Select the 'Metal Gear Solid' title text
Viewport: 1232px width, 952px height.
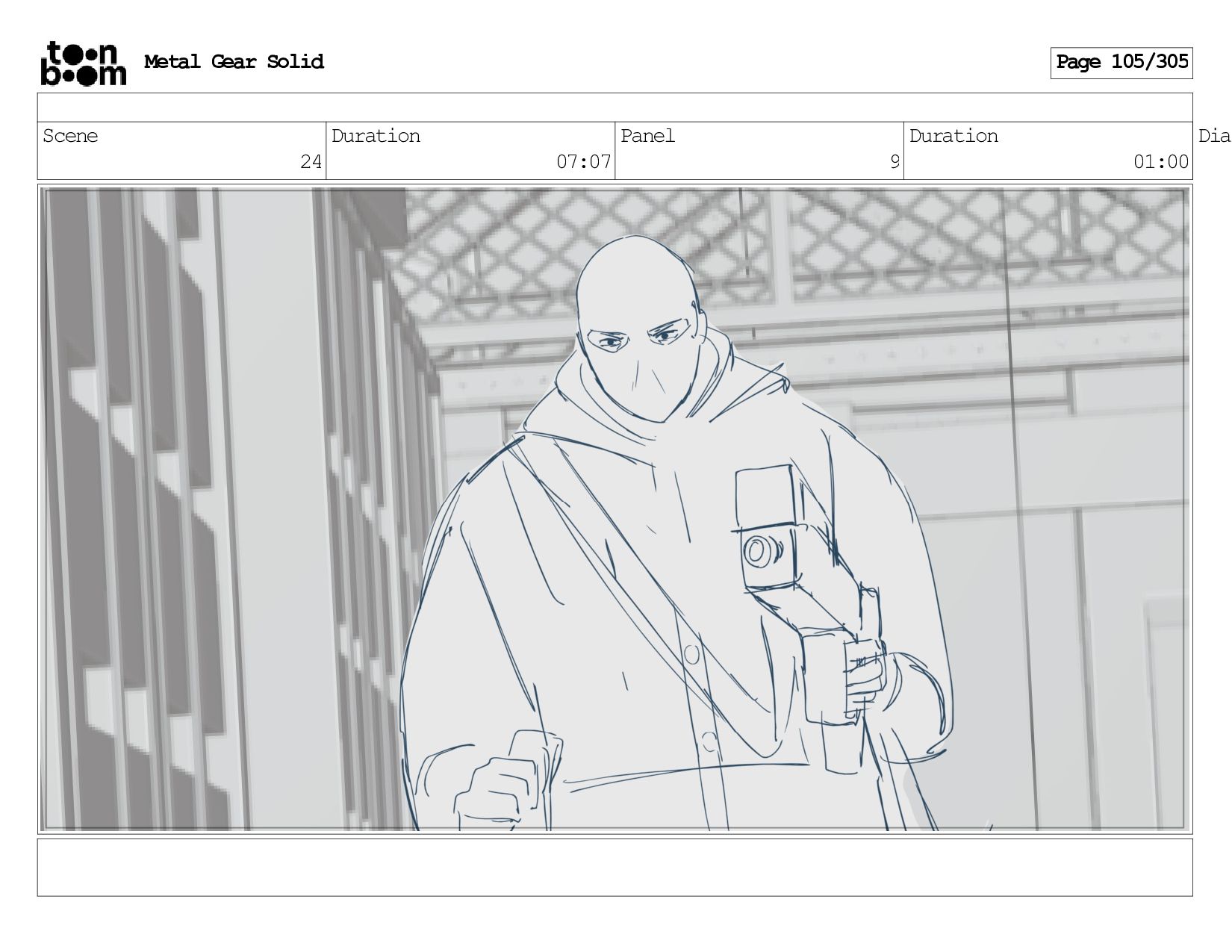[x=234, y=61]
